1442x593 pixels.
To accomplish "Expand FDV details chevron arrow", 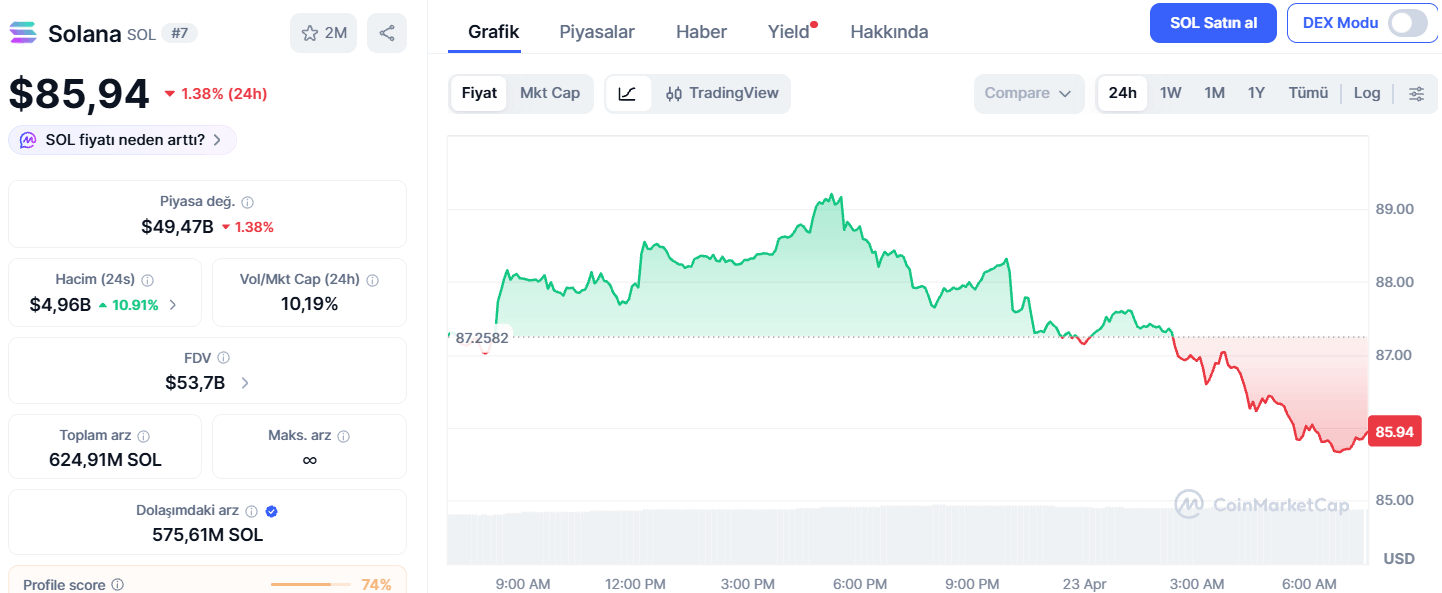I will (x=246, y=383).
